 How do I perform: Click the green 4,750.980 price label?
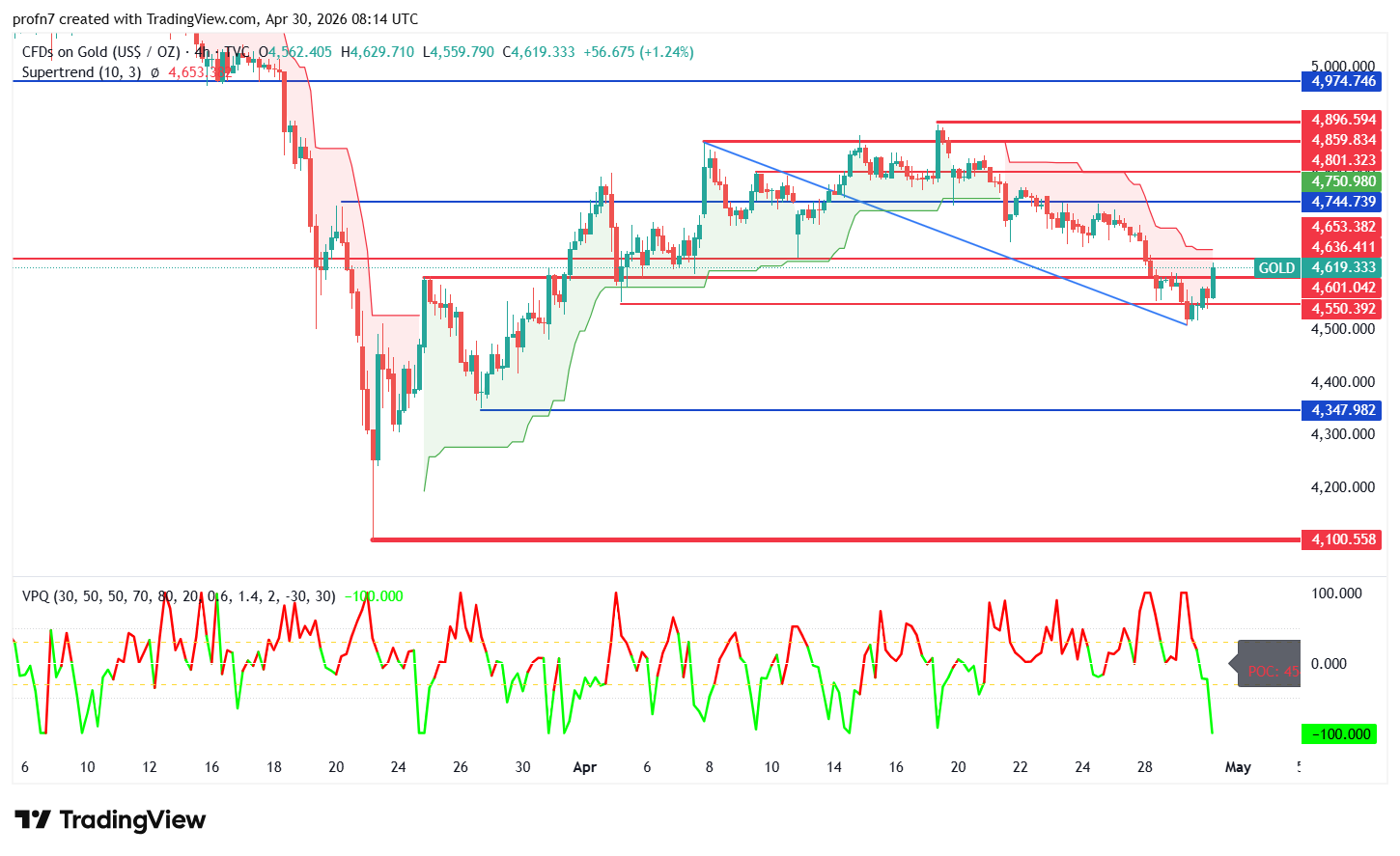1343,181
